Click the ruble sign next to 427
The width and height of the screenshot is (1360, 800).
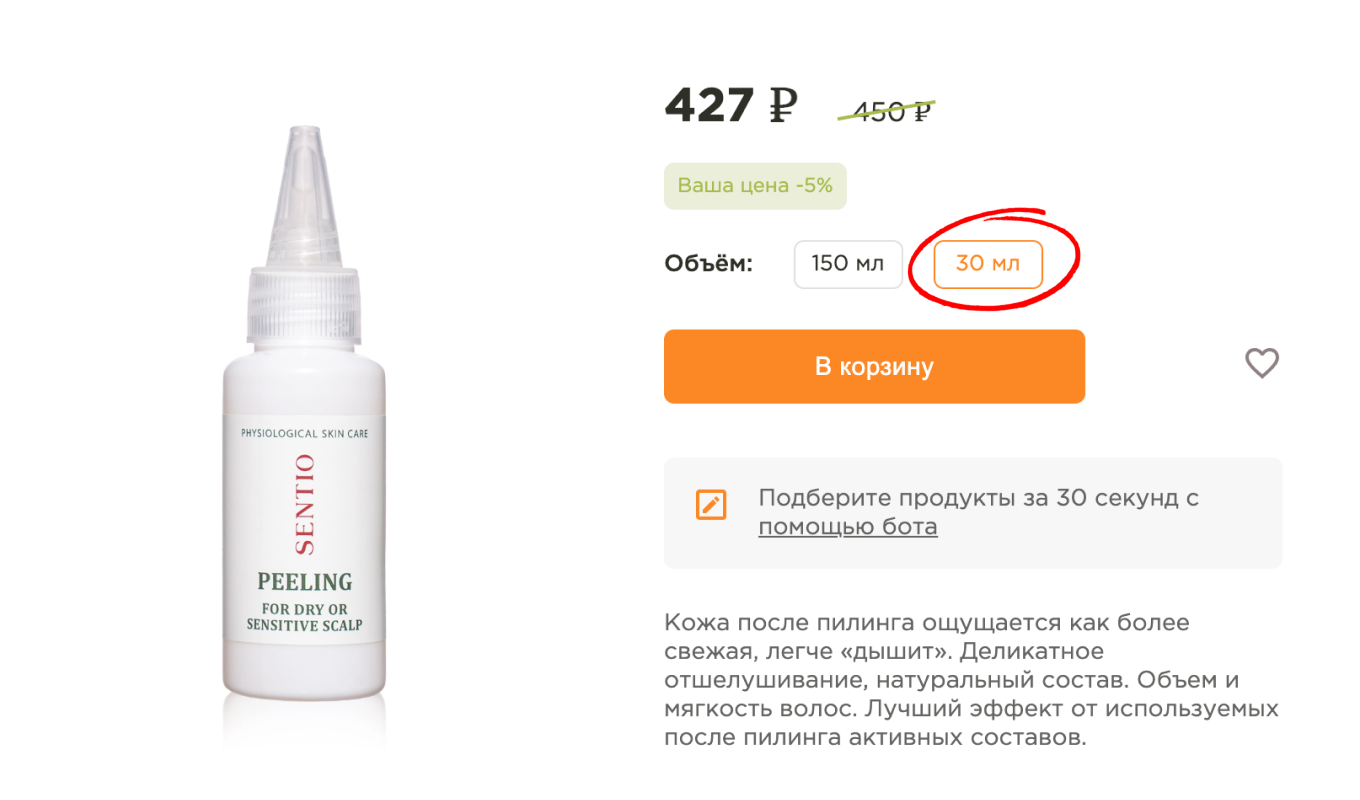(783, 105)
